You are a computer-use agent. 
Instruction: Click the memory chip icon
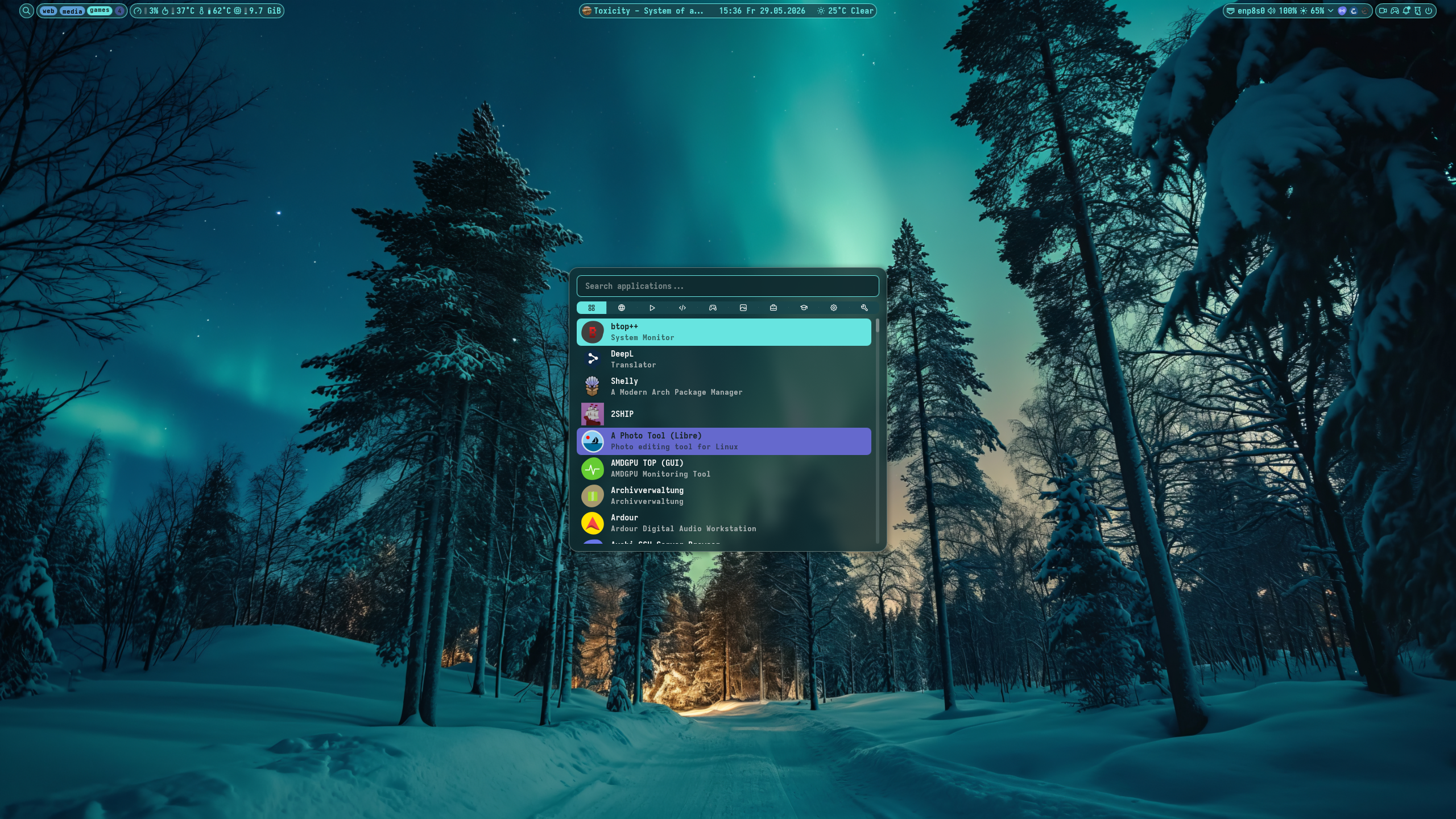237,11
